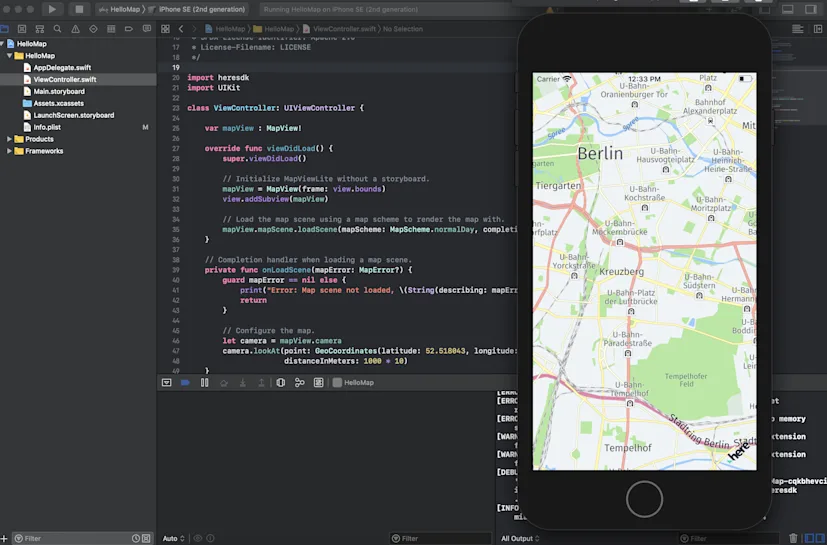Viewport: 827px width, 545px height.
Task: Click the variables view Filter field
Action: 440,538
